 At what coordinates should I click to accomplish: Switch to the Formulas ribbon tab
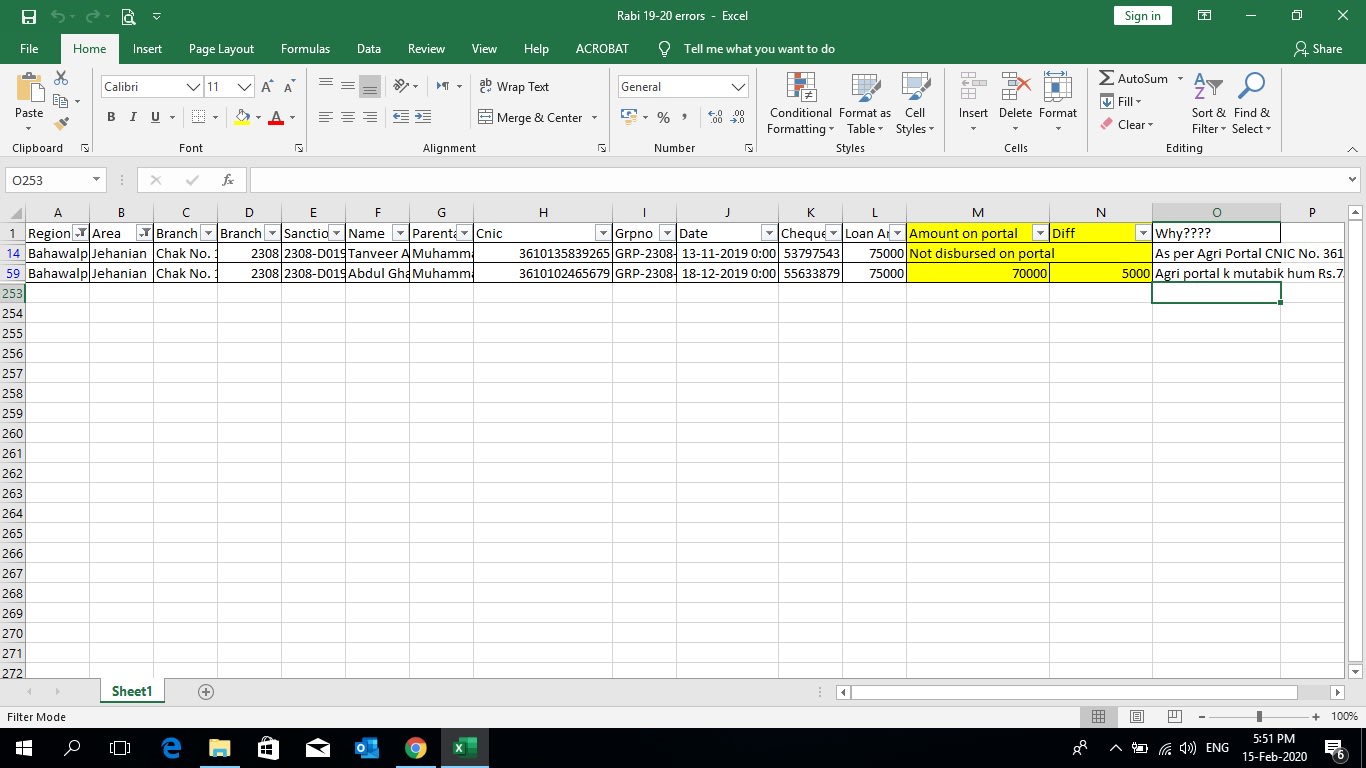pyautogui.click(x=305, y=48)
